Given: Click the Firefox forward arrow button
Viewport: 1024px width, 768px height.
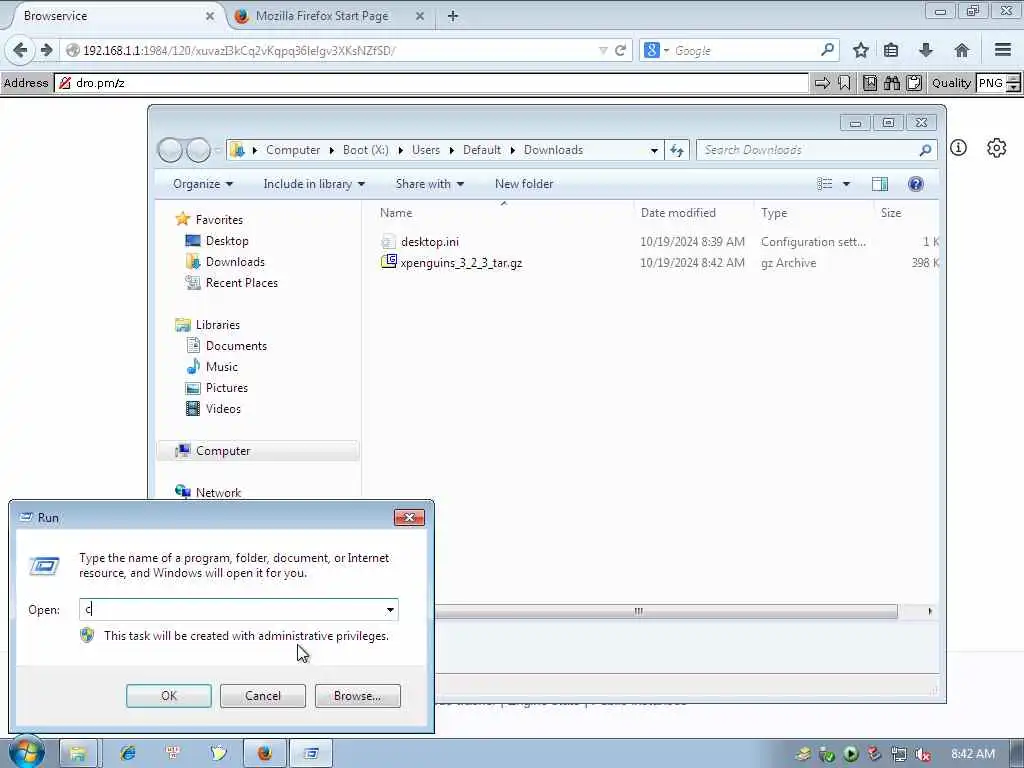Looking at the screenshot, I should tap(46, 50).
